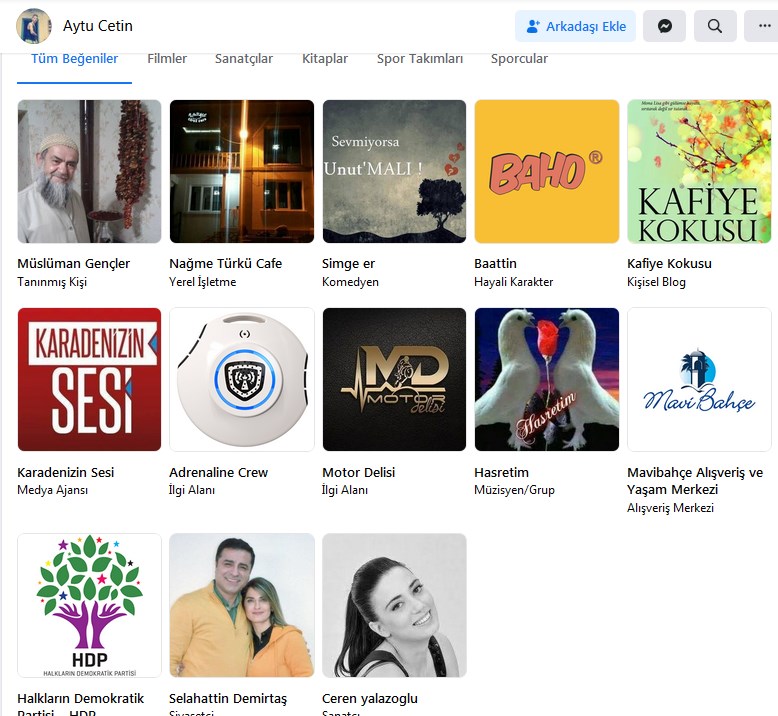Open Mavibahçe Alışveriş ve Yaşam Merkezi link

(695, 481)
